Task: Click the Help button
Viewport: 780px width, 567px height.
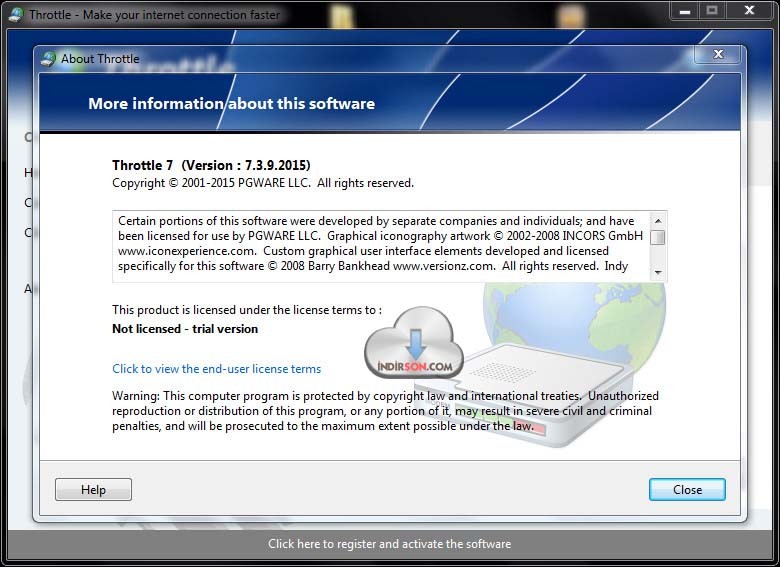Action: click(93, 489)
